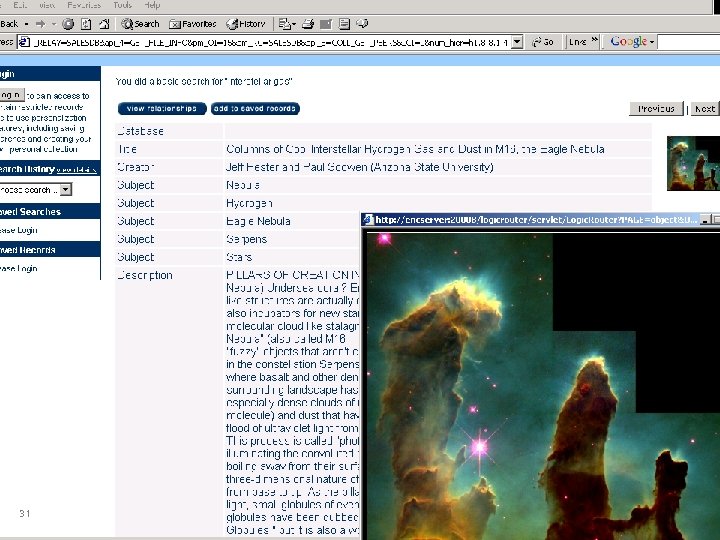
Task: Click the View relationships button
Action: (162, 108)
